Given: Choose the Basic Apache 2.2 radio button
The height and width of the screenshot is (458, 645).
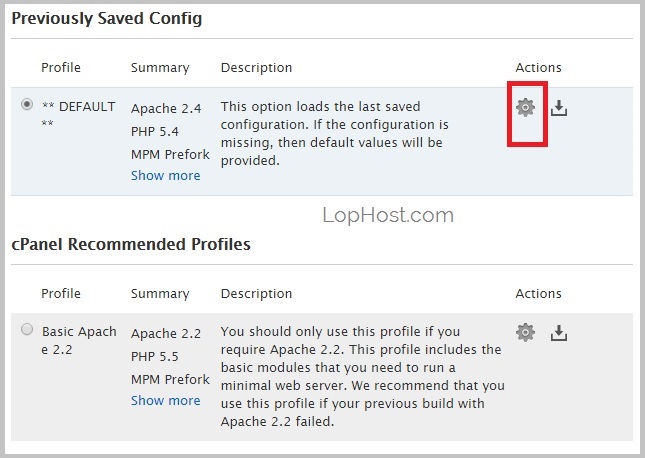Looking at the screenshot, I should 27,329.
